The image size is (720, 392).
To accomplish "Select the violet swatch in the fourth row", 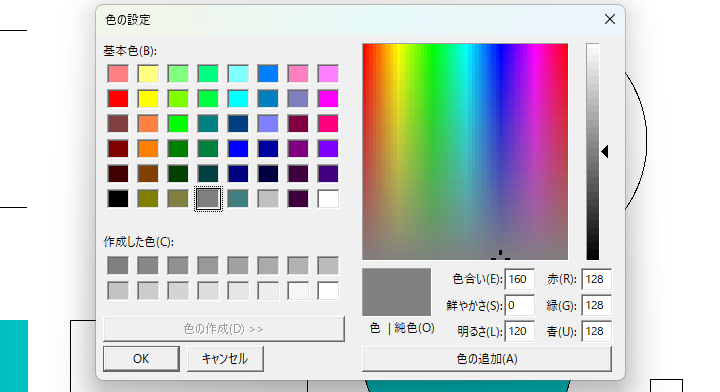I will coord(328,149).
